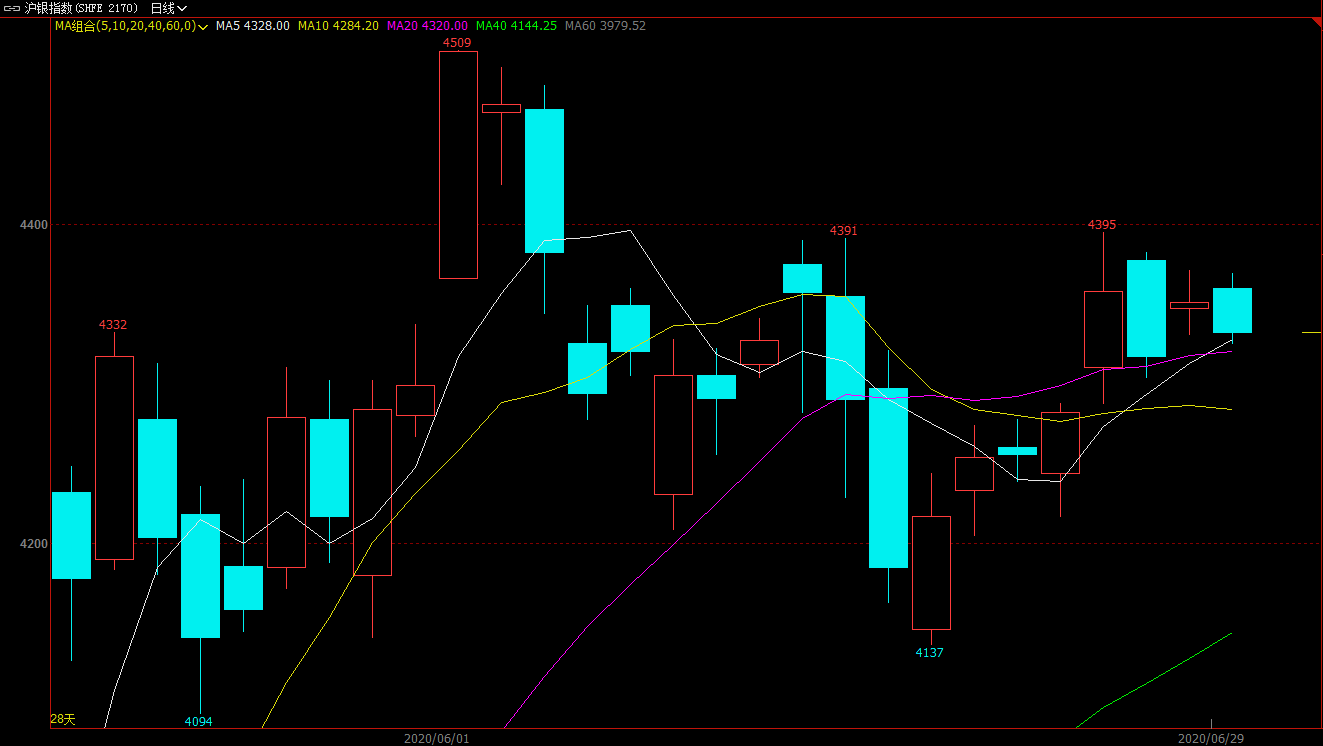Screen dimensions: 1323x746
Task: Click the 4400 price axis label
Action: [34, 225]
